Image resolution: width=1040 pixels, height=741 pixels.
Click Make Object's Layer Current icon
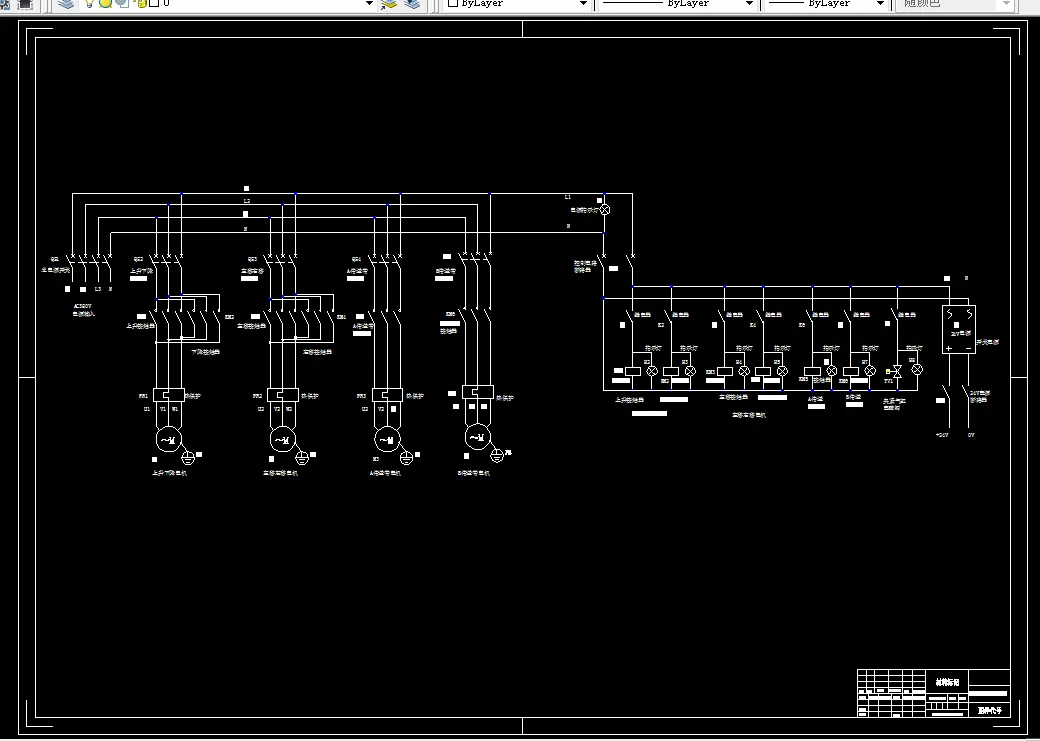click(389, 4)
